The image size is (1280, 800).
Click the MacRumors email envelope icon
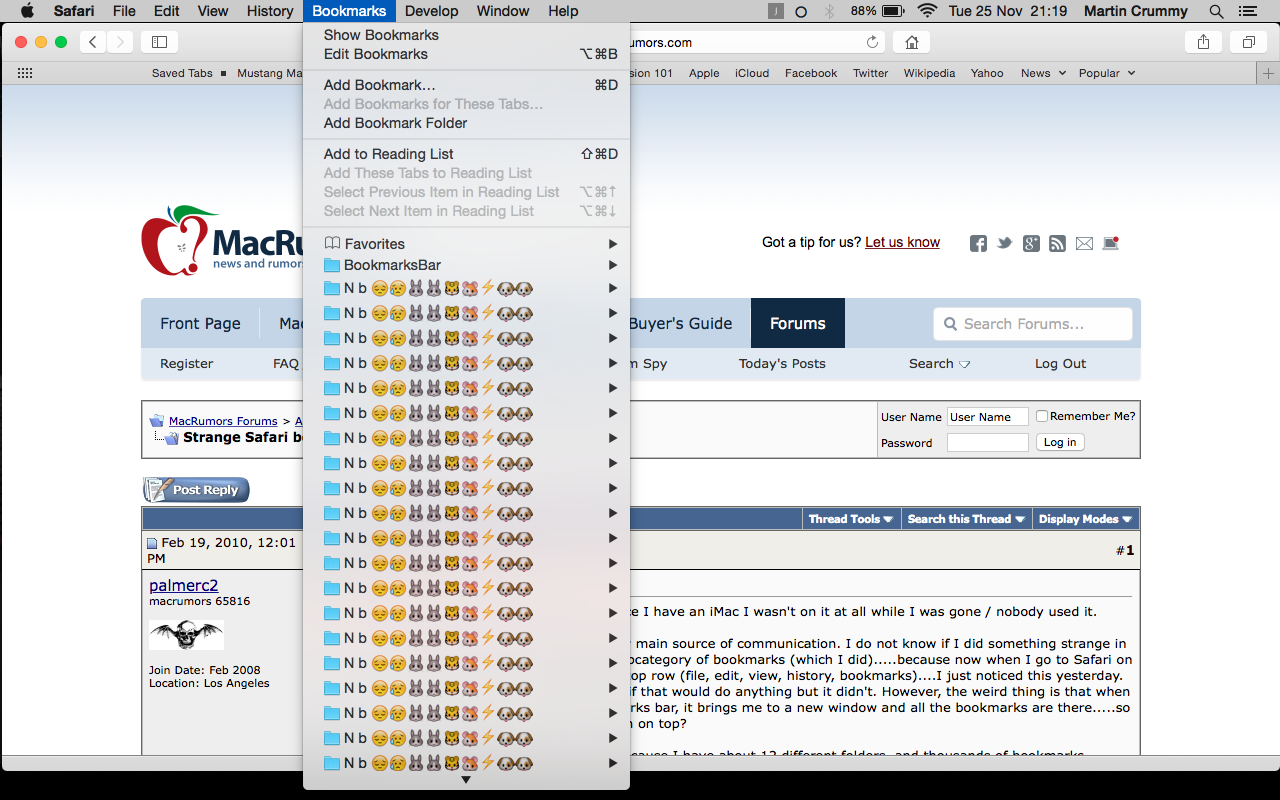[1084, 243]
